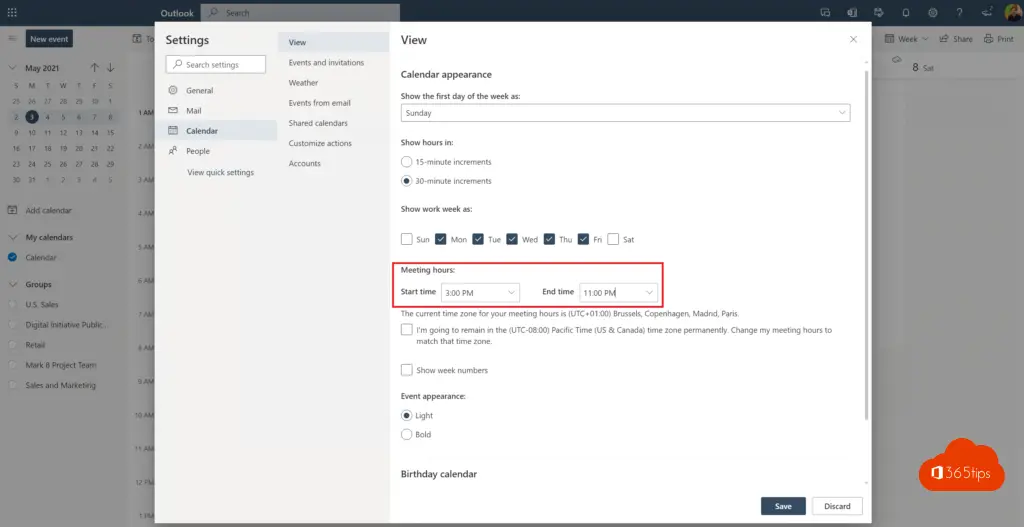The width and height of the screenshot is (1024, 527).
Task: Click the Discard button
Action: (x=837, y=506)
